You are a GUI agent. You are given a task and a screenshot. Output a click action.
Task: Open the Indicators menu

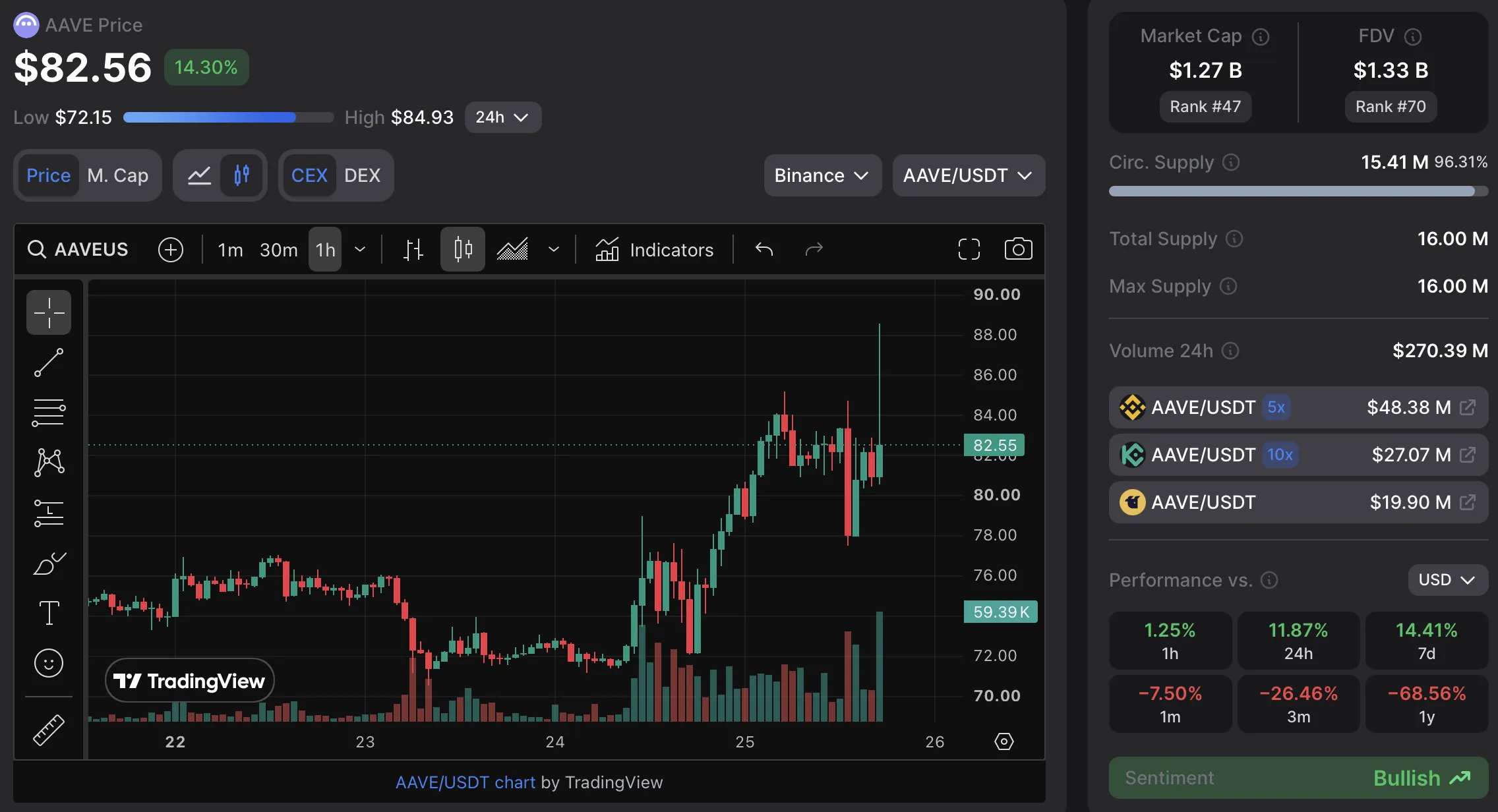click(654, 250)
